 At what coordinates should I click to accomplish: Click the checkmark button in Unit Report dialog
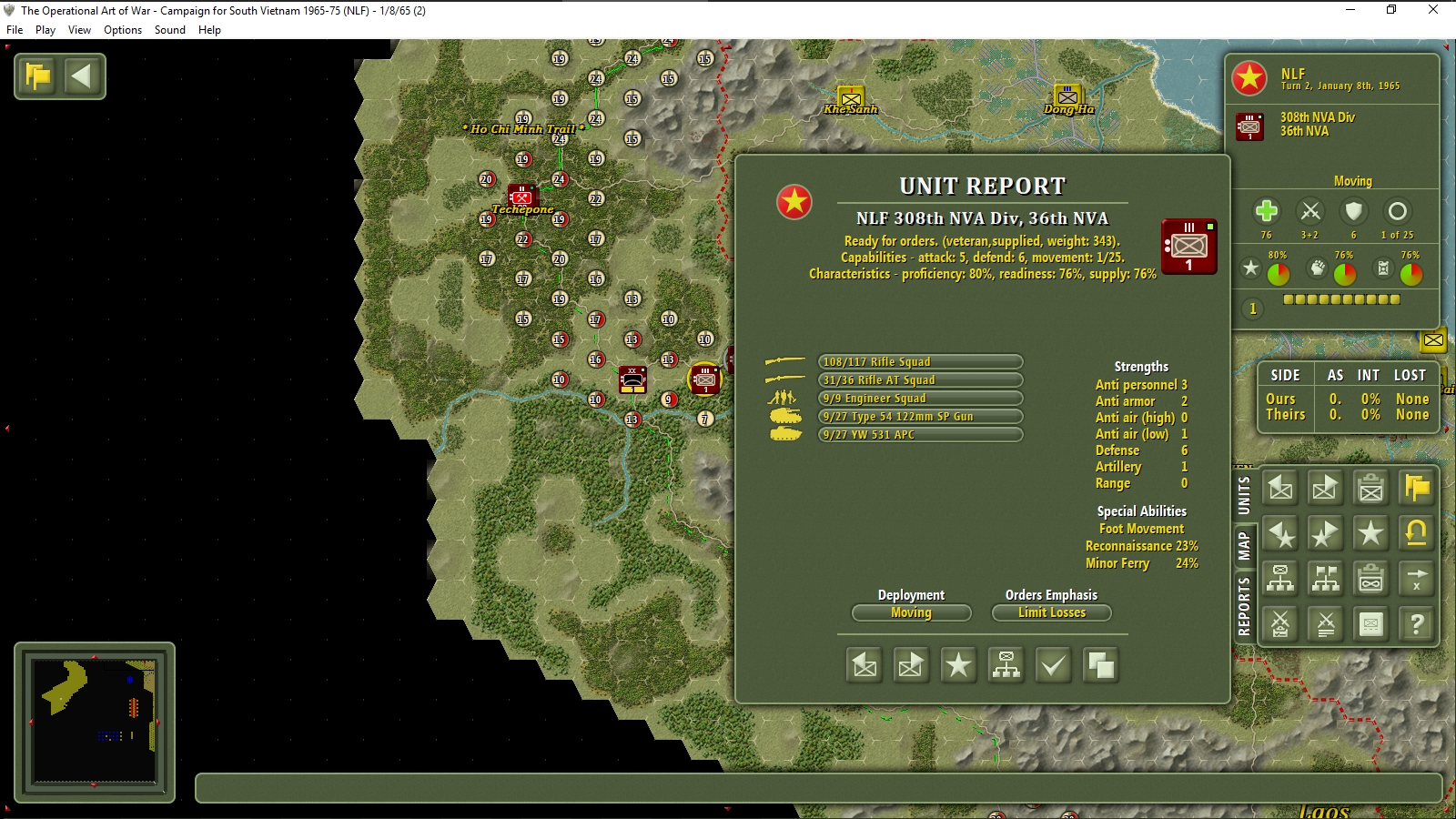click(1053, 666)
